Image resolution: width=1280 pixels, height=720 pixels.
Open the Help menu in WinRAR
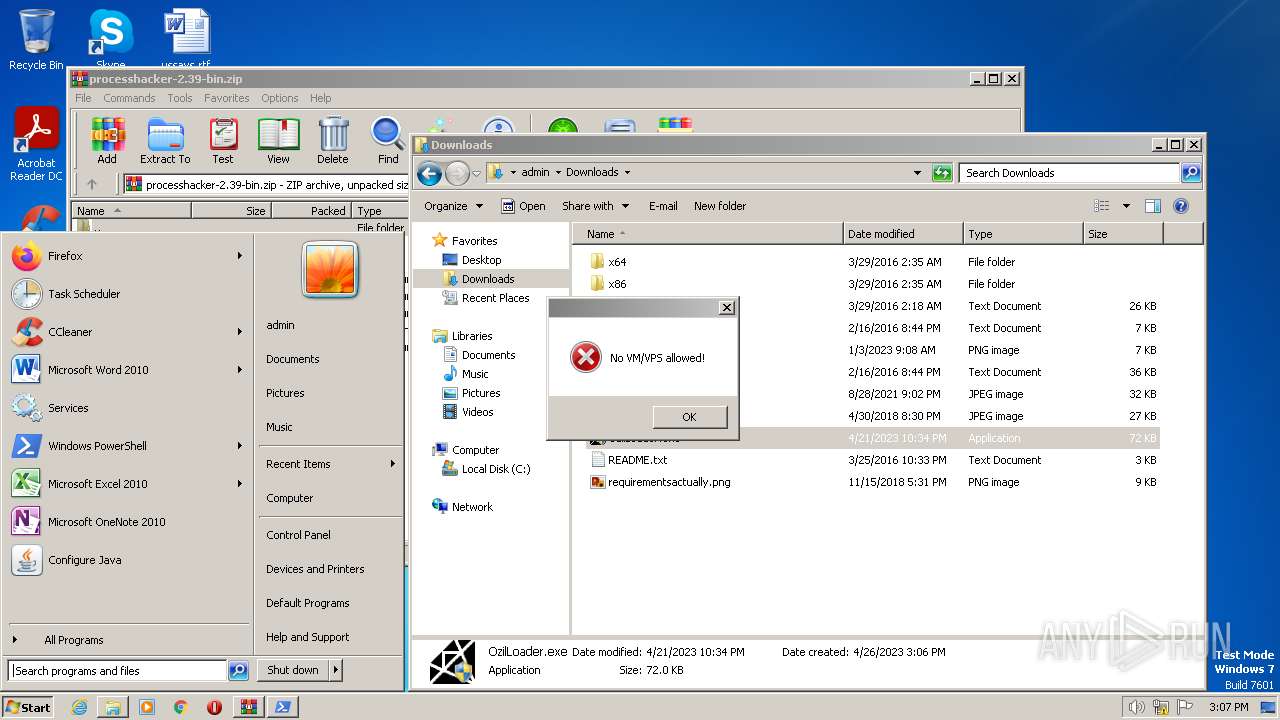click(x=320, y=98)
